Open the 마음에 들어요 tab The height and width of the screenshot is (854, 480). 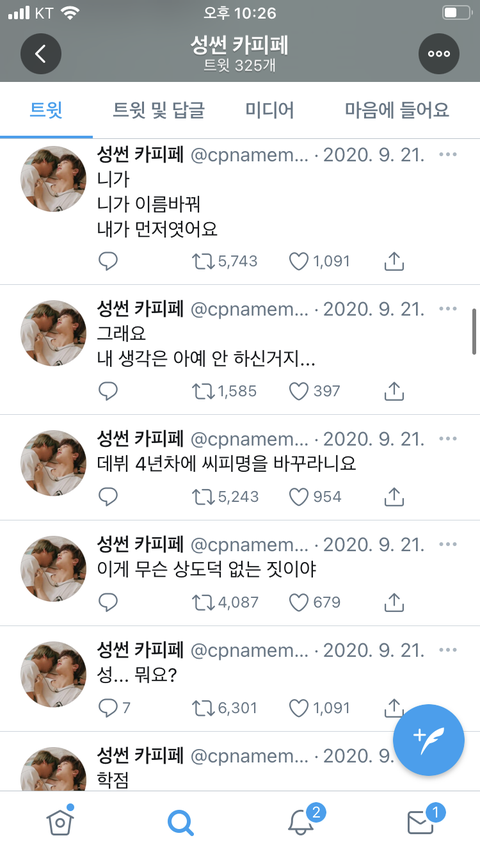click(x=397, y=111)
